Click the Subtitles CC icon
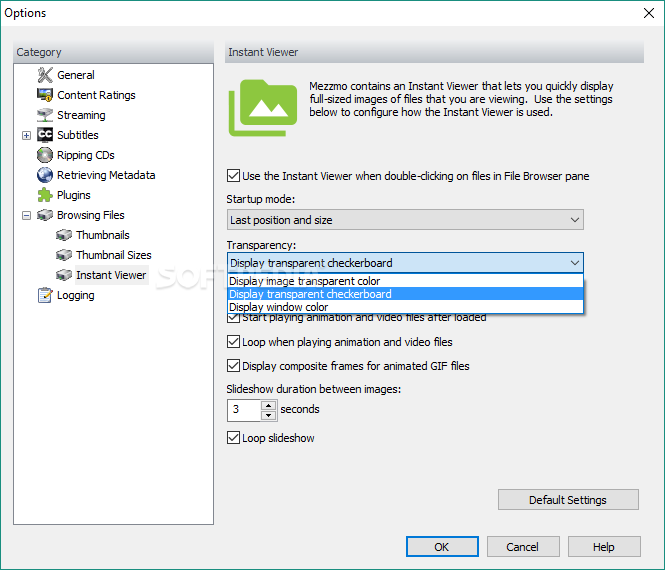 coord(45,135)
